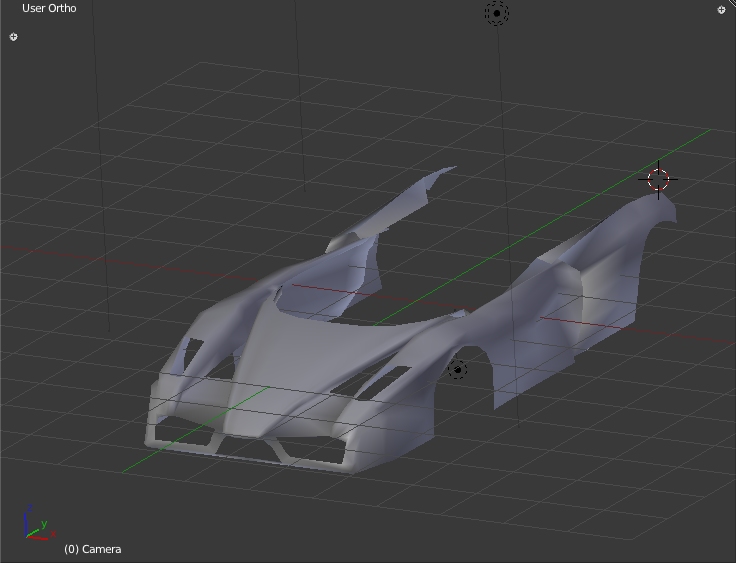Click the User Ortho view label
Screen dimensions: 736x563
[49, 9]
